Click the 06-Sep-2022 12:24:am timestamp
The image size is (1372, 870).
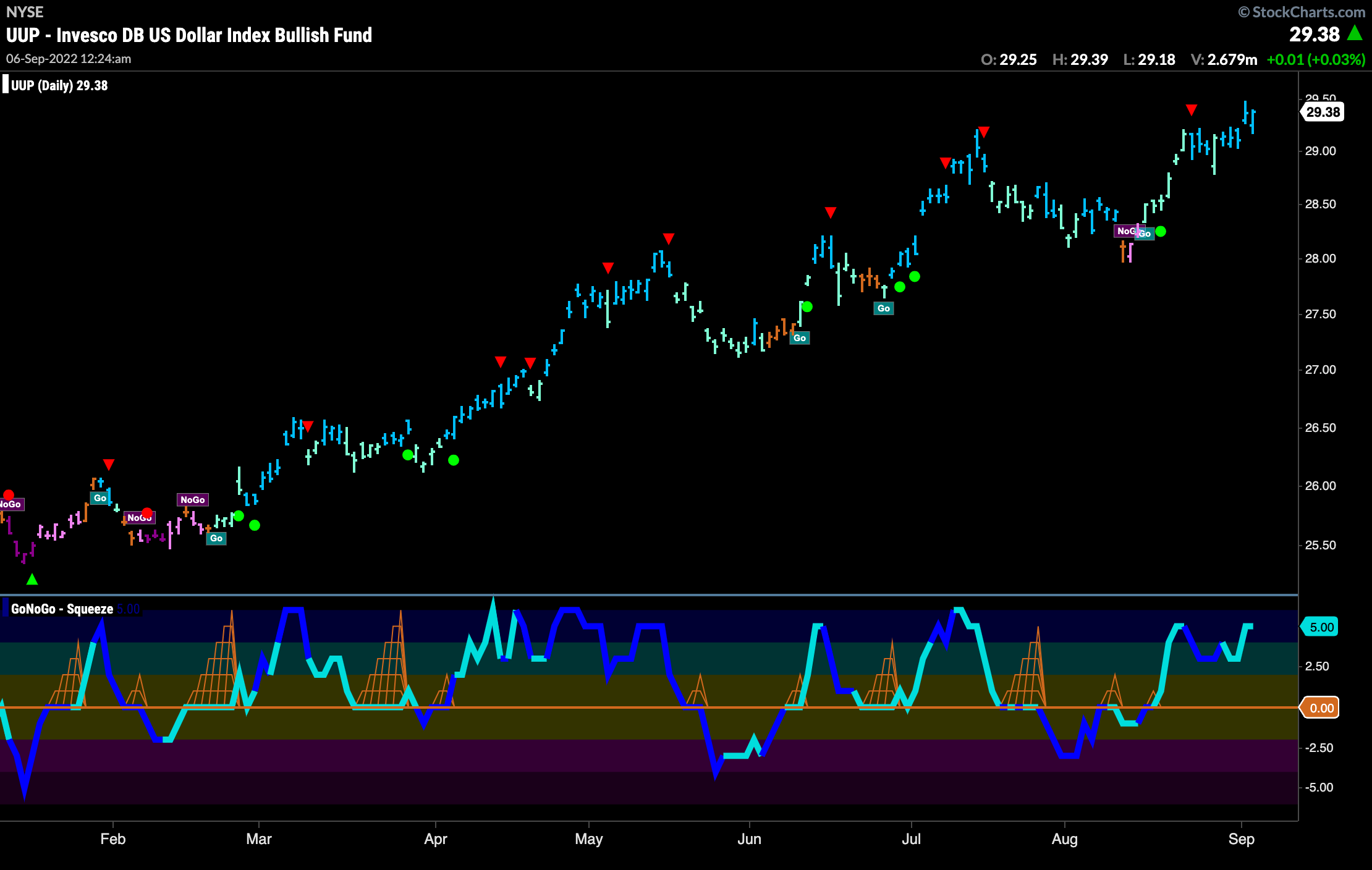click(69, 59)
